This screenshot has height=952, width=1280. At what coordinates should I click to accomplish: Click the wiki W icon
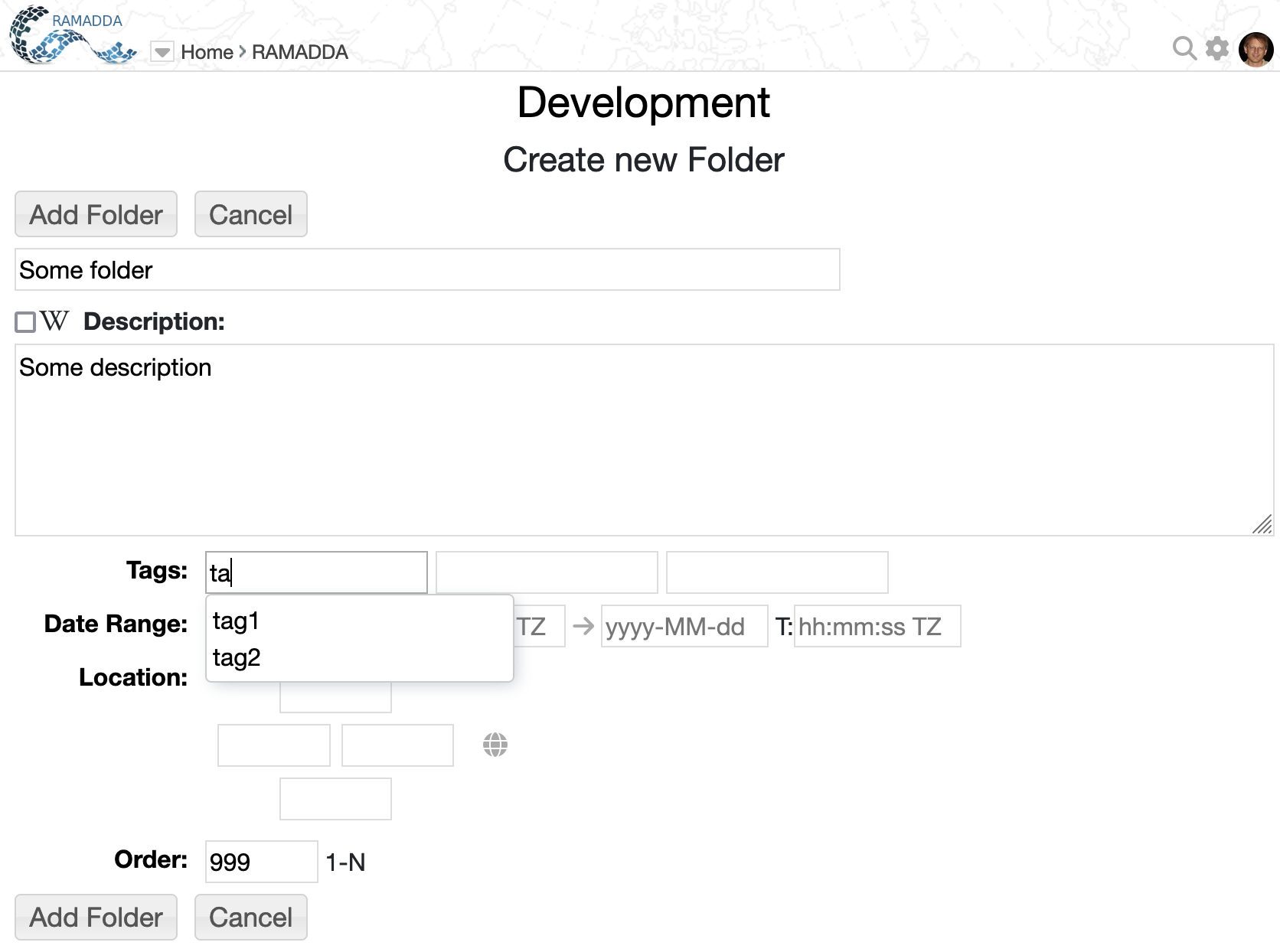54,321
